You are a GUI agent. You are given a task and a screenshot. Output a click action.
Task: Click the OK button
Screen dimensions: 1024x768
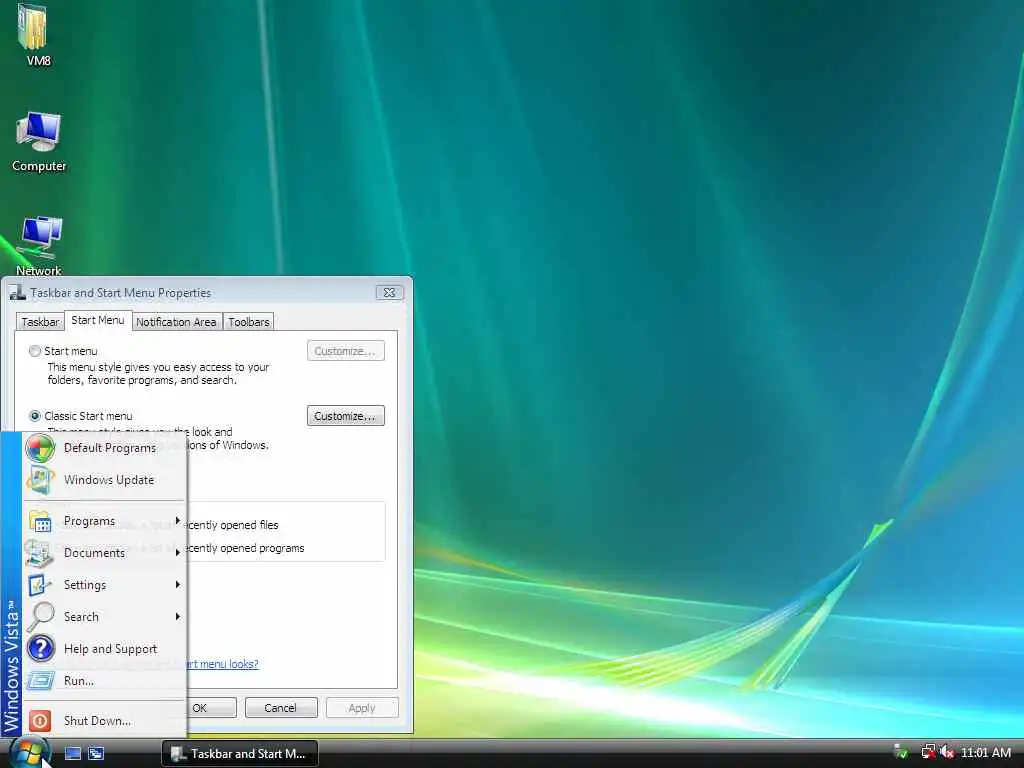[212, 708]
